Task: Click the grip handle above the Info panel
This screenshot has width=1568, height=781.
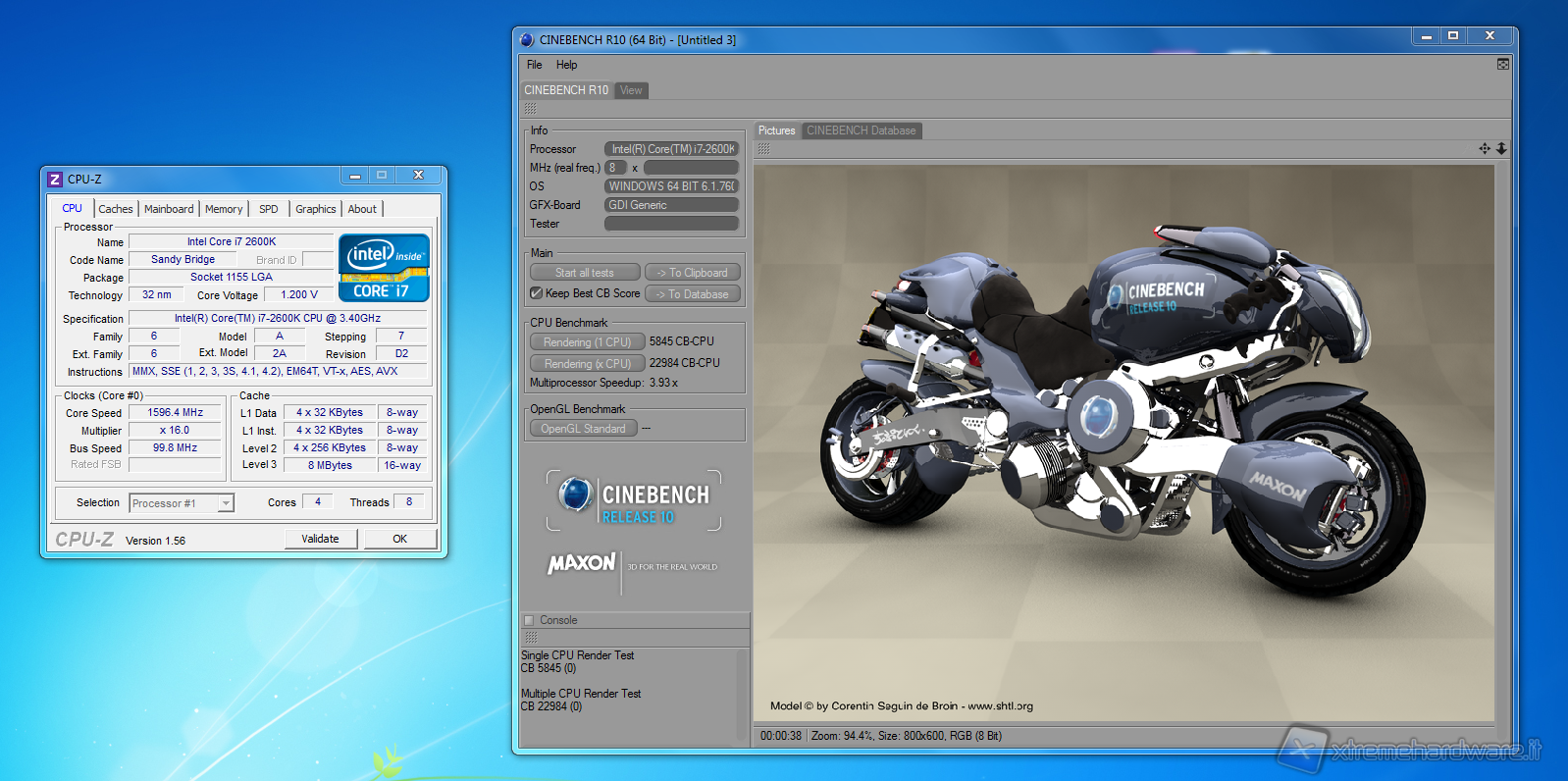Action: [x=531, y=109]
